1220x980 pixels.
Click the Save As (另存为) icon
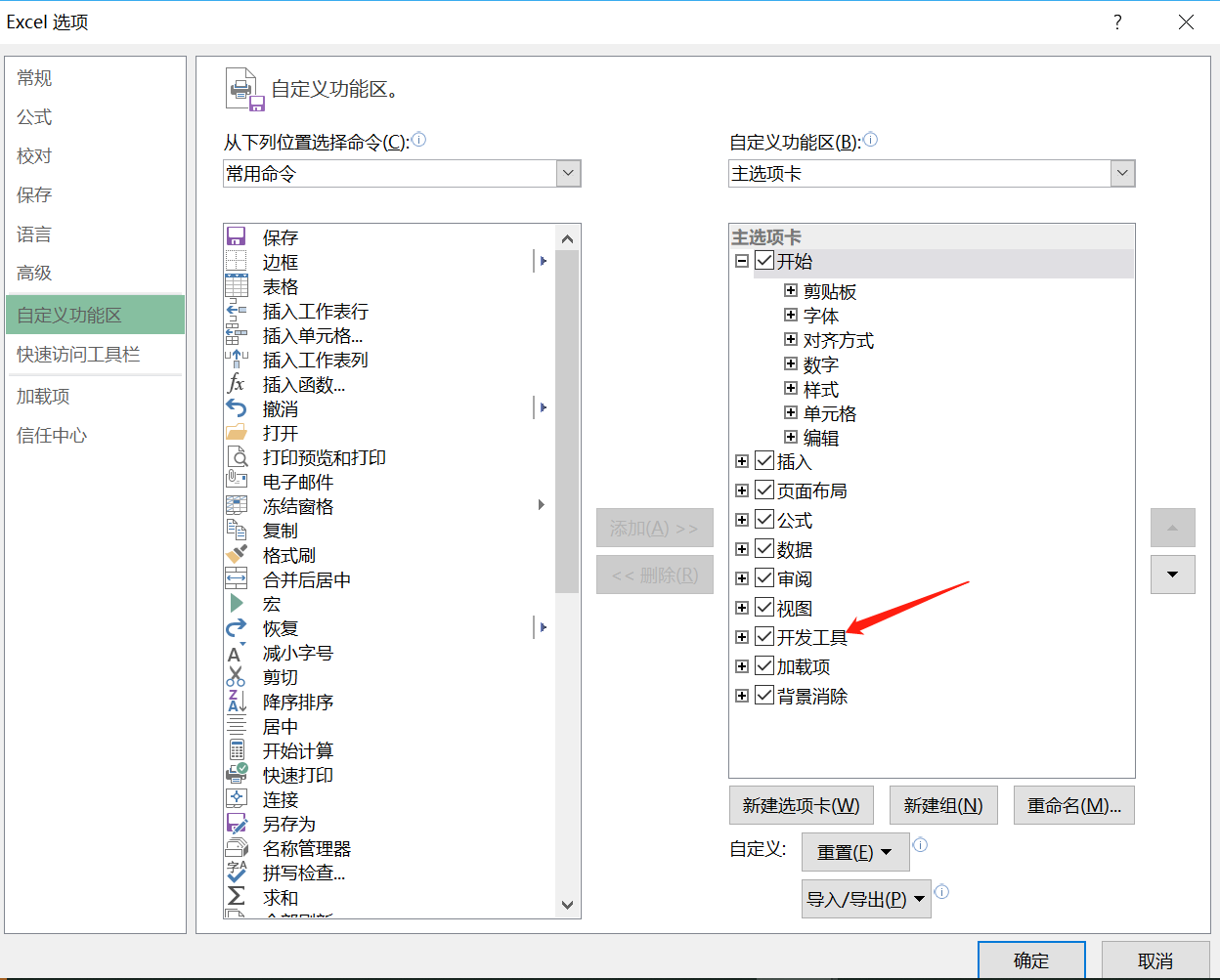[x=236, y=823]
